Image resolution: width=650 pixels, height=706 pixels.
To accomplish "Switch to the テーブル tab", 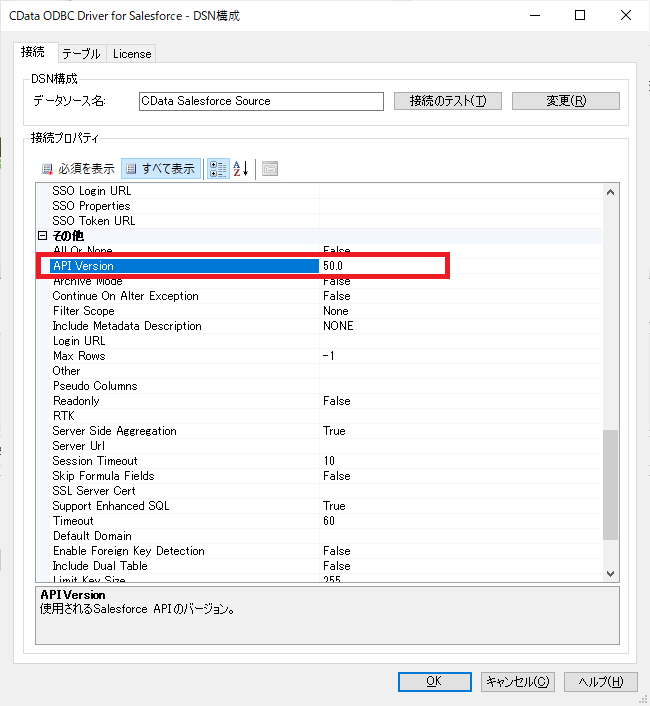I will [x=81, y=54].
